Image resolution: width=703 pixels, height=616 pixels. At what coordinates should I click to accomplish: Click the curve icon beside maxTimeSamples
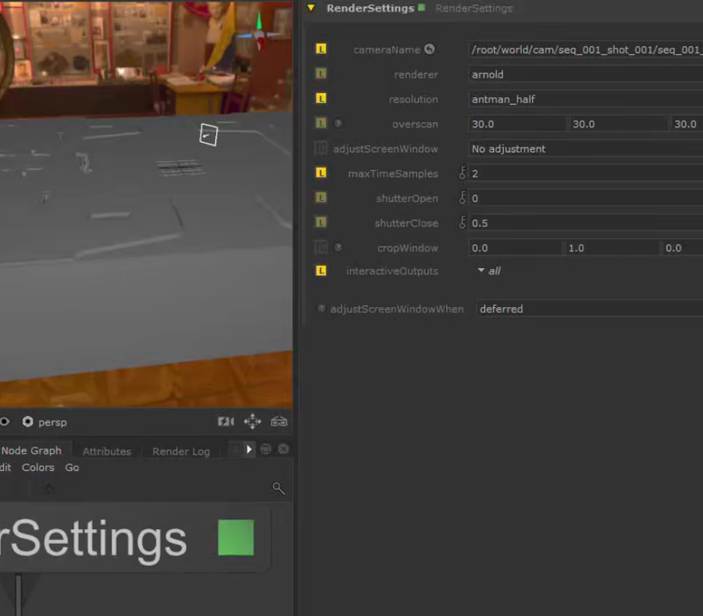463,174
